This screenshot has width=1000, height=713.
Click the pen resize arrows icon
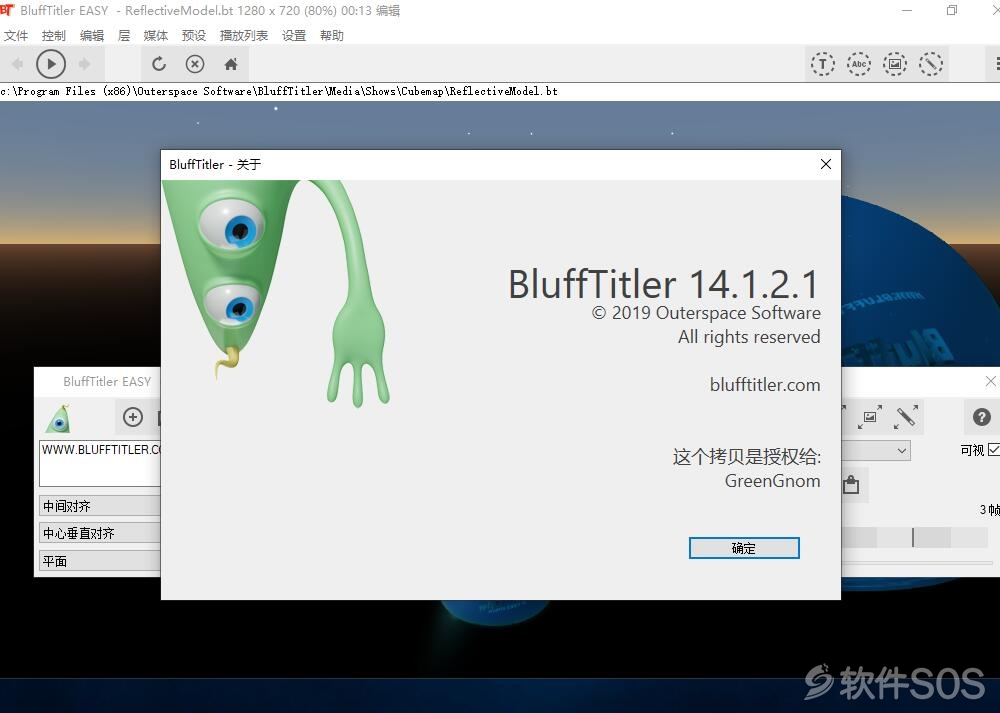pos(906,417)
